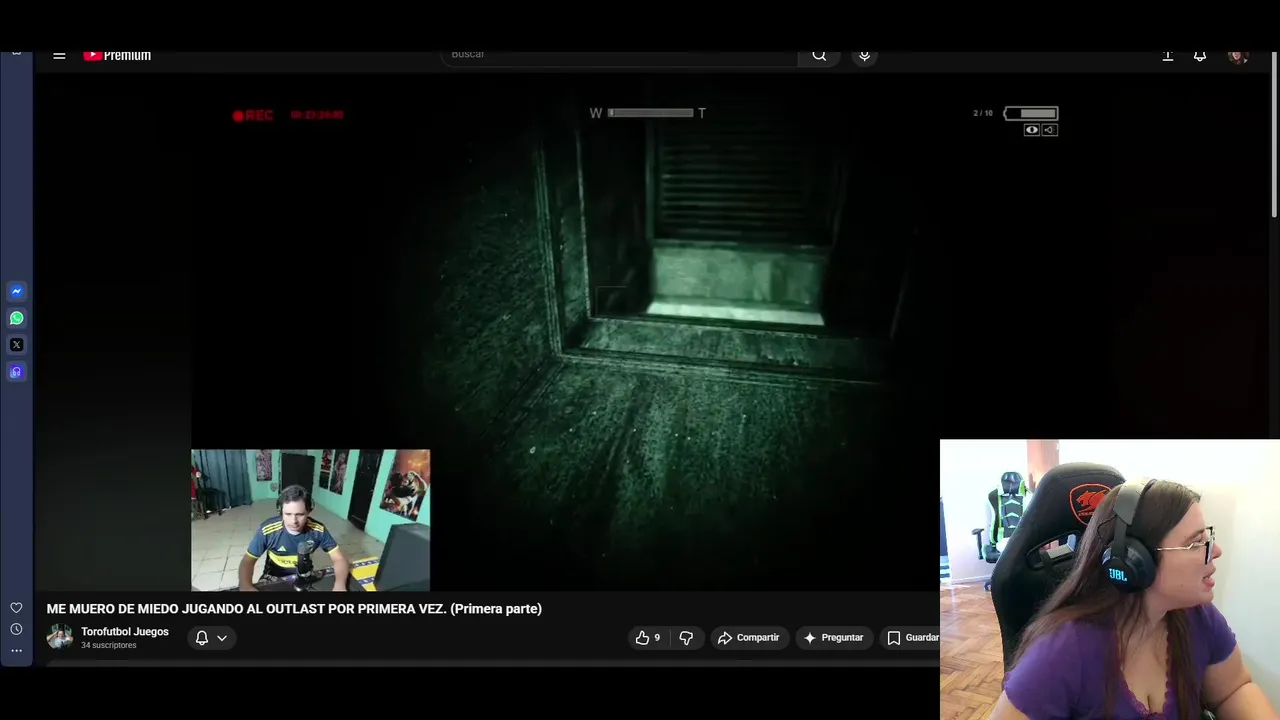Open the heart bookmarks sidebar icon
Screen dimensions: 1280x720
(16, 608)
